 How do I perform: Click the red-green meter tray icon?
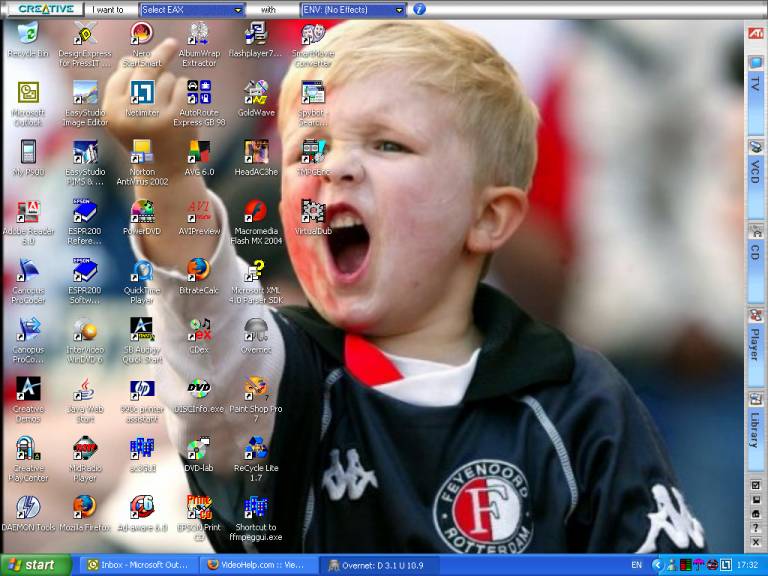coord(686,565)
